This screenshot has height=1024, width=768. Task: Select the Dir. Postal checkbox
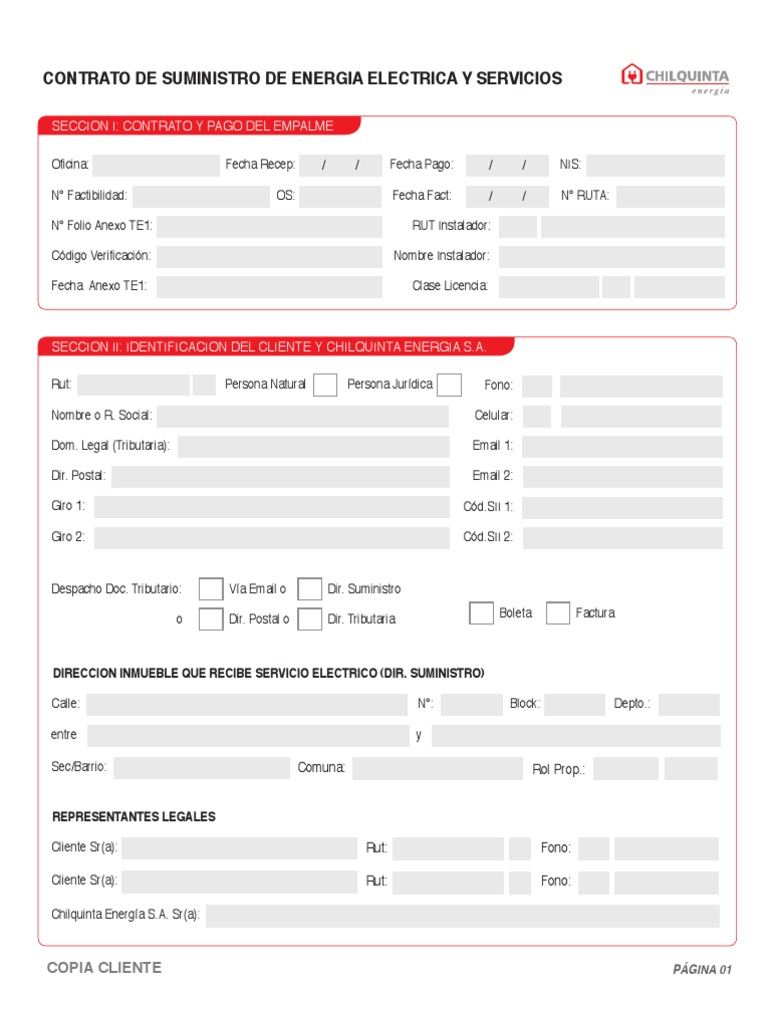[x=211, y=619]
